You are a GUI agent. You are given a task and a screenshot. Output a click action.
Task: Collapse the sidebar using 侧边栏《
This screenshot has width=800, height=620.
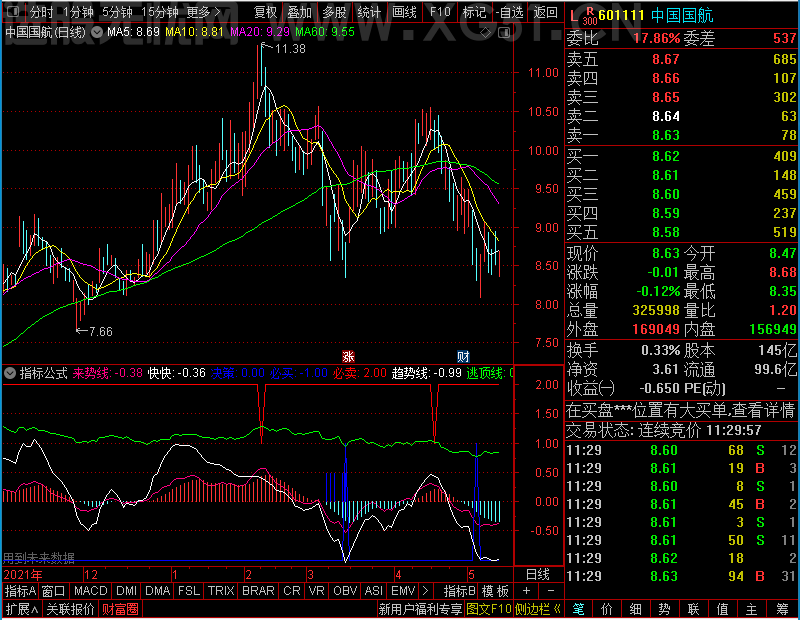[538, 609]
